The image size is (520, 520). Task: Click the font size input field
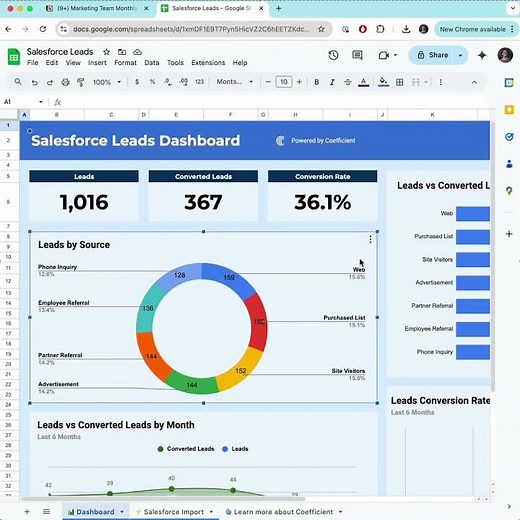coord(284,82)
